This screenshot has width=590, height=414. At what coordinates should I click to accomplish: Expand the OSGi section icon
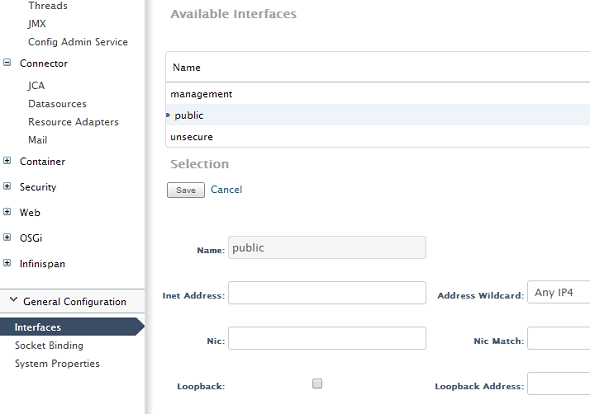click(x=7, y=237)
